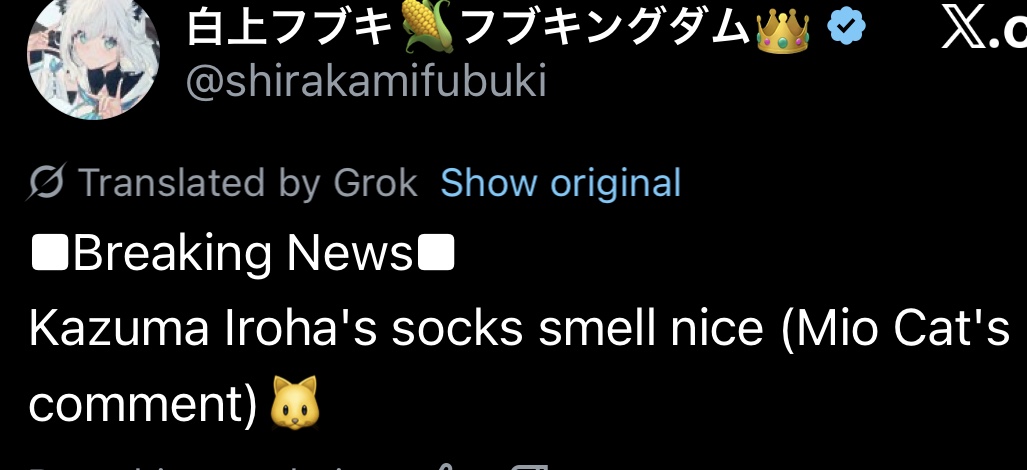Viewport: 1027px width, 470px height.
Task: Click the white square after Breaking News
Action: pyautogui.click(x=436, y=254)
